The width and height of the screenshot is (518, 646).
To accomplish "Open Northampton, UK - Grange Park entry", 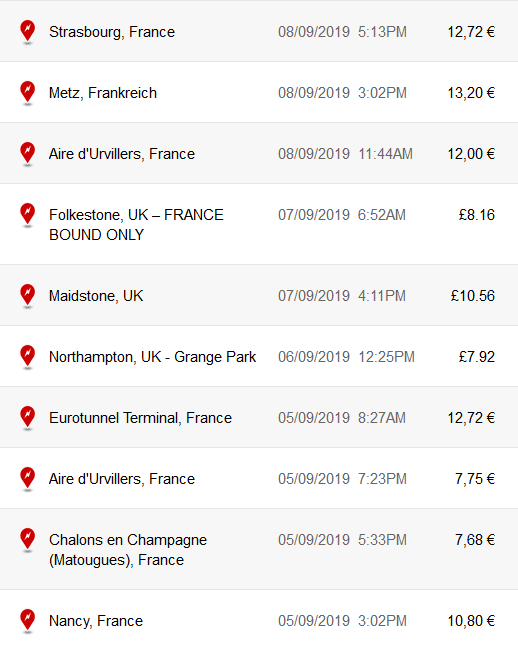I will coord(259,356).
